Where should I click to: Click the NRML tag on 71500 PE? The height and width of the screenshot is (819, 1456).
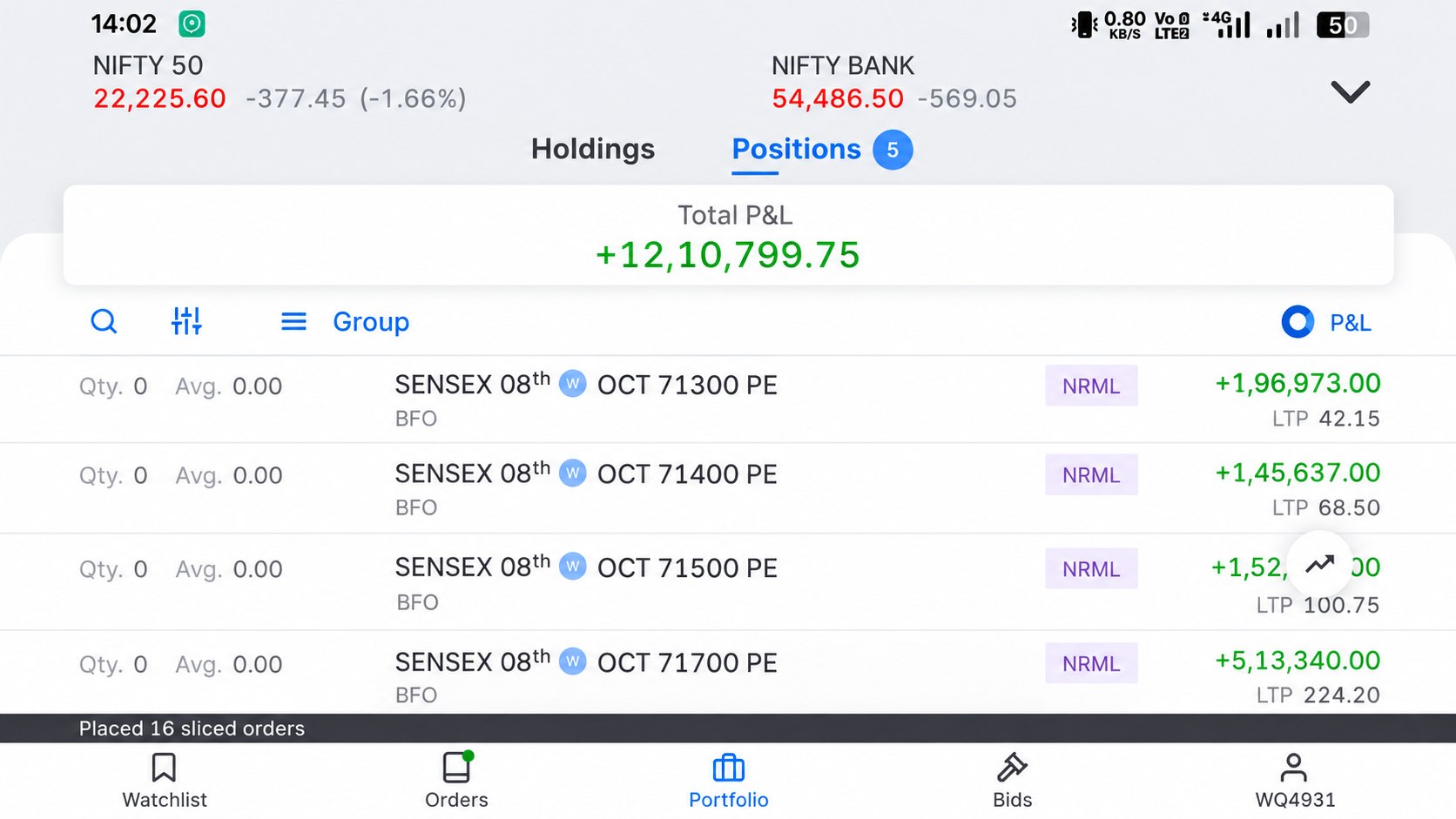tap(1091, 568)
